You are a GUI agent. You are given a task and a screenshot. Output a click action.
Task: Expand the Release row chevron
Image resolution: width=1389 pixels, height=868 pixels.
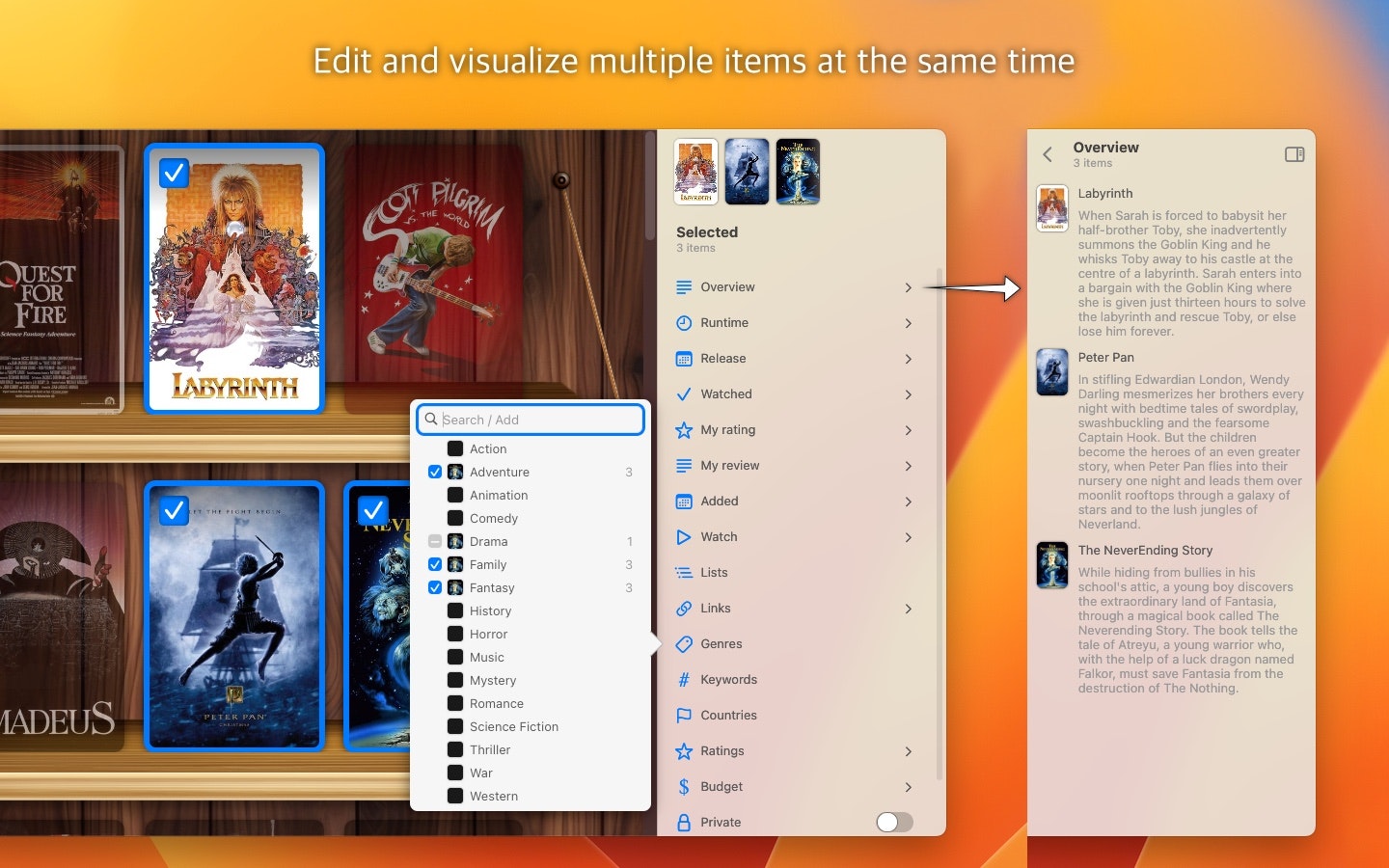point(908,359)
